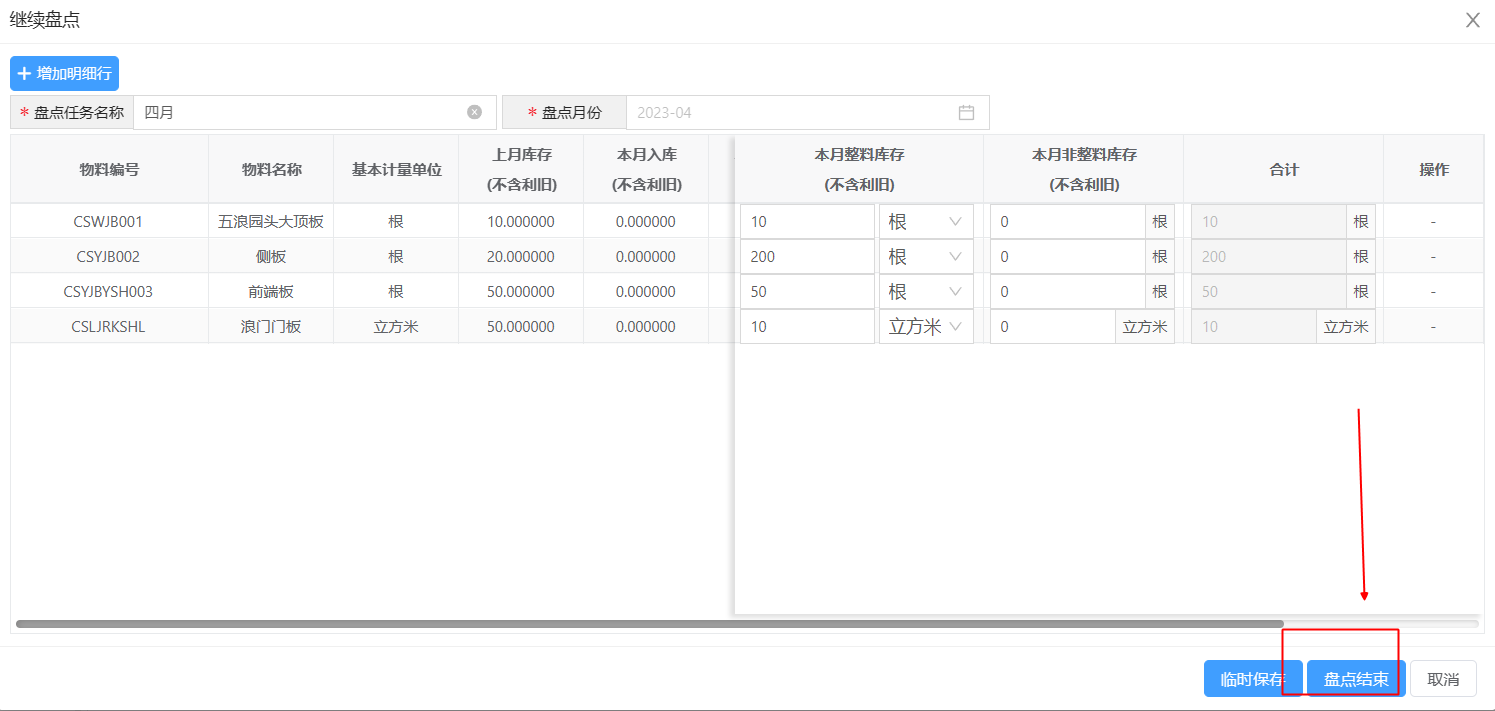Click the 临时保存 button
Screen dimensions: 1495x711
pos(1252,679)
